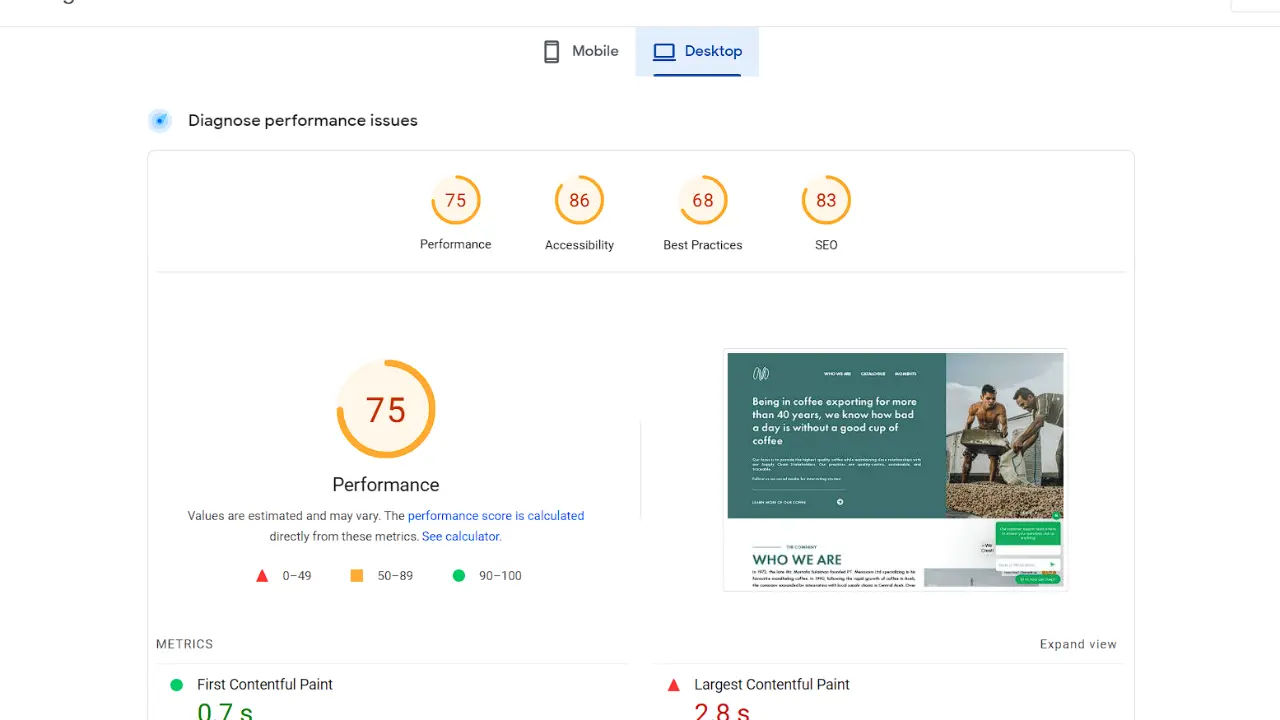Image resolution: width=1280 pixels, height=720 pixels.
Task: Click the red triangle beside Largest Contentful Paint
Action: 674,685
